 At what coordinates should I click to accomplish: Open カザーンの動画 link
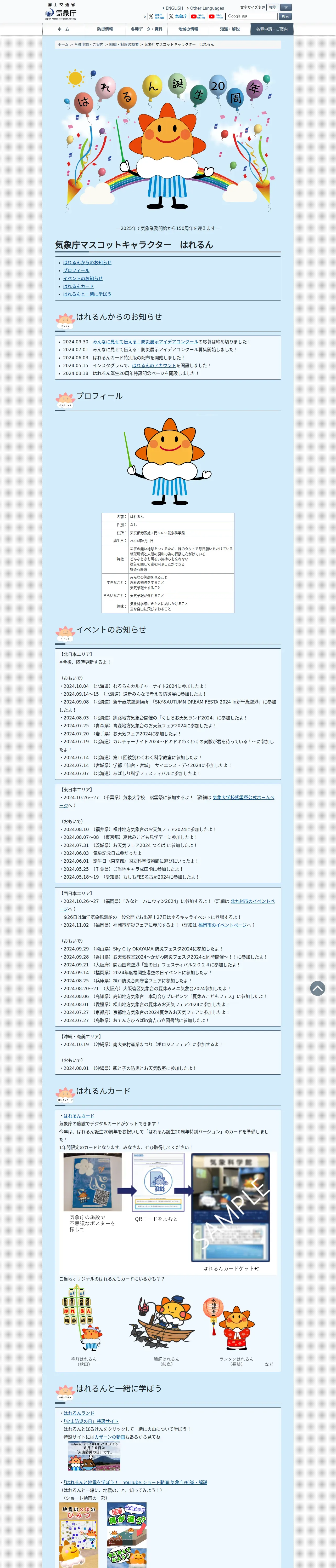[110, 1437]
